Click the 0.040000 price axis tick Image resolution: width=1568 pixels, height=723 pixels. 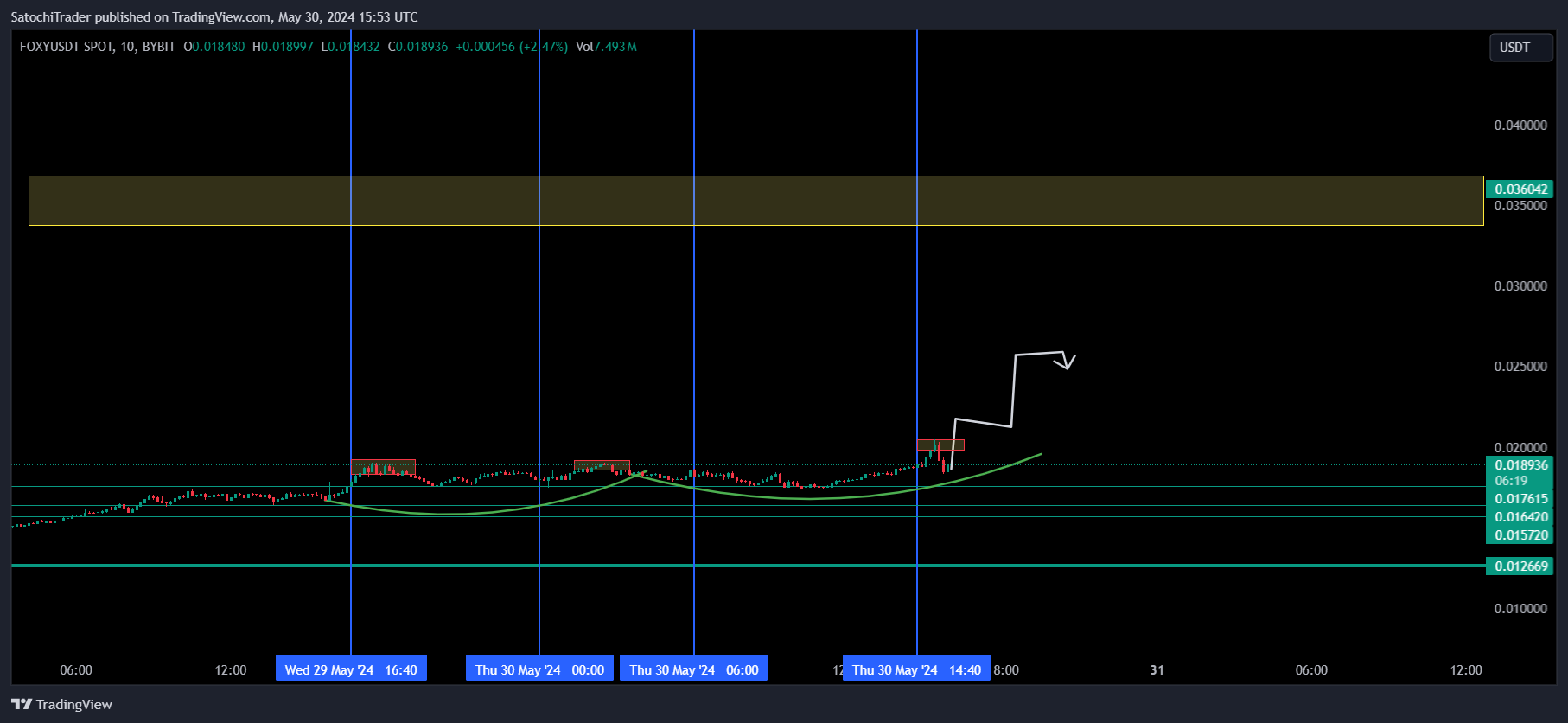point(1520,125)
